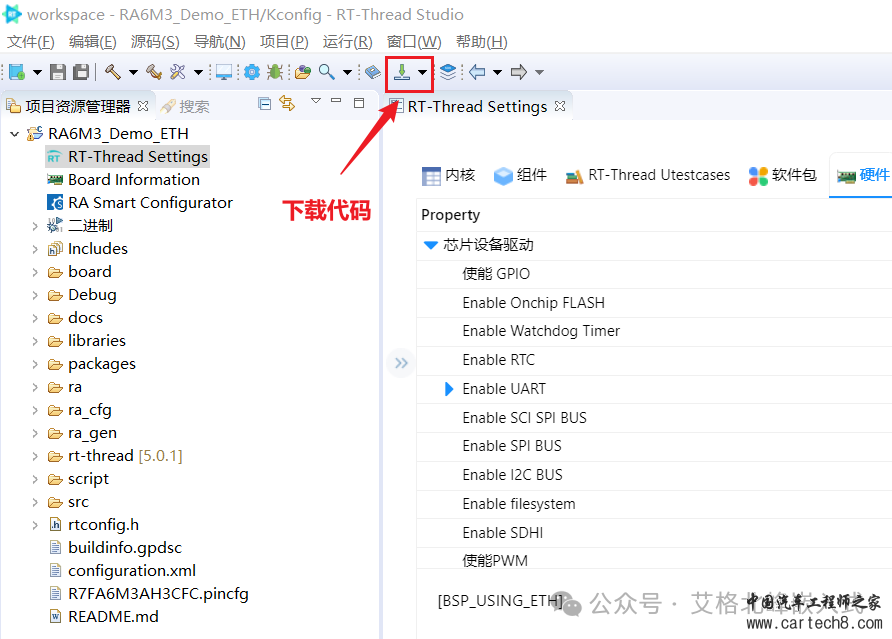This screenshot has height=639, width=892.
Task: Click the magnifier search icon in toolbar
Action: [x=327, y=72]
